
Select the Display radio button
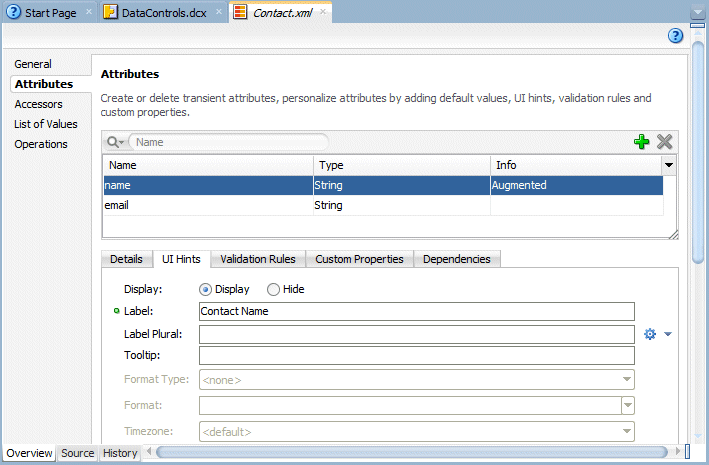(x=205, y=289)
